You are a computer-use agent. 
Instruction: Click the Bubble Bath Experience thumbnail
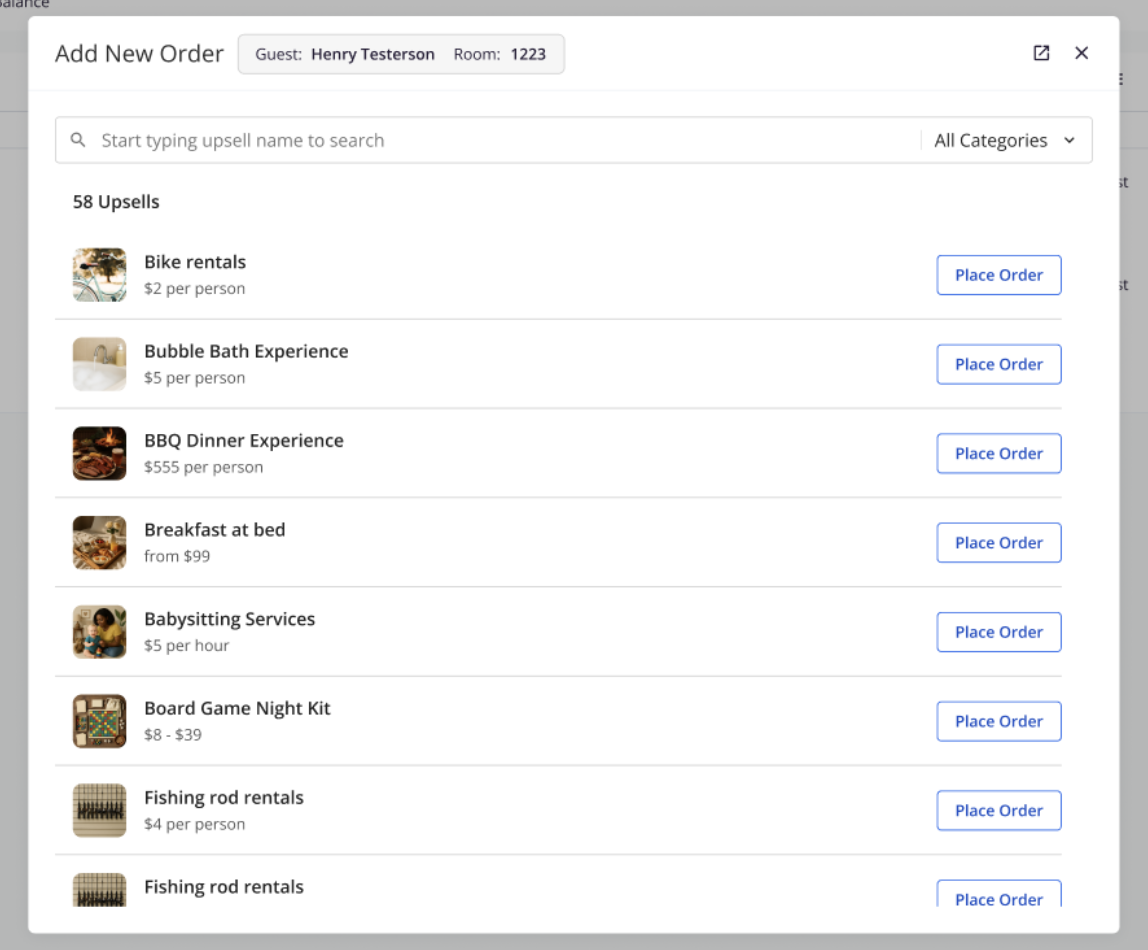point(100,364)
